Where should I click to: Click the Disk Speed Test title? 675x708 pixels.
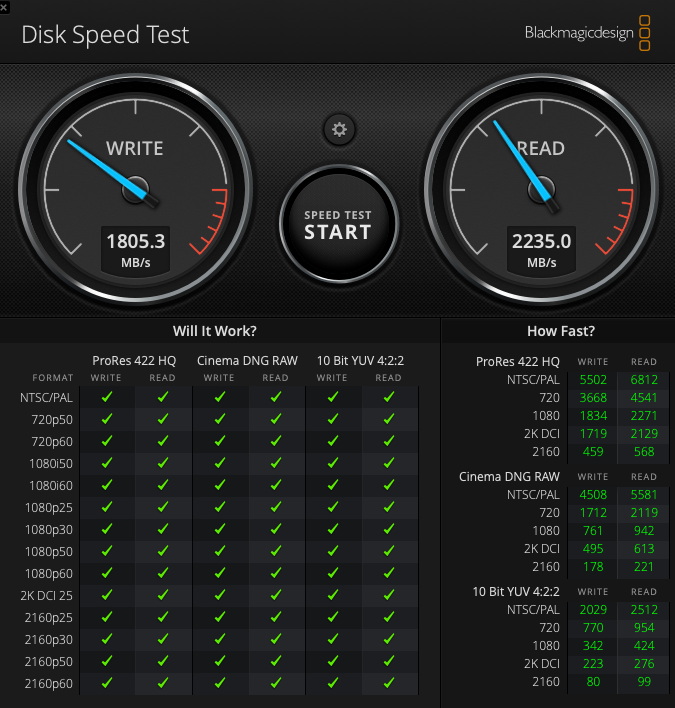tap(105, 35)
